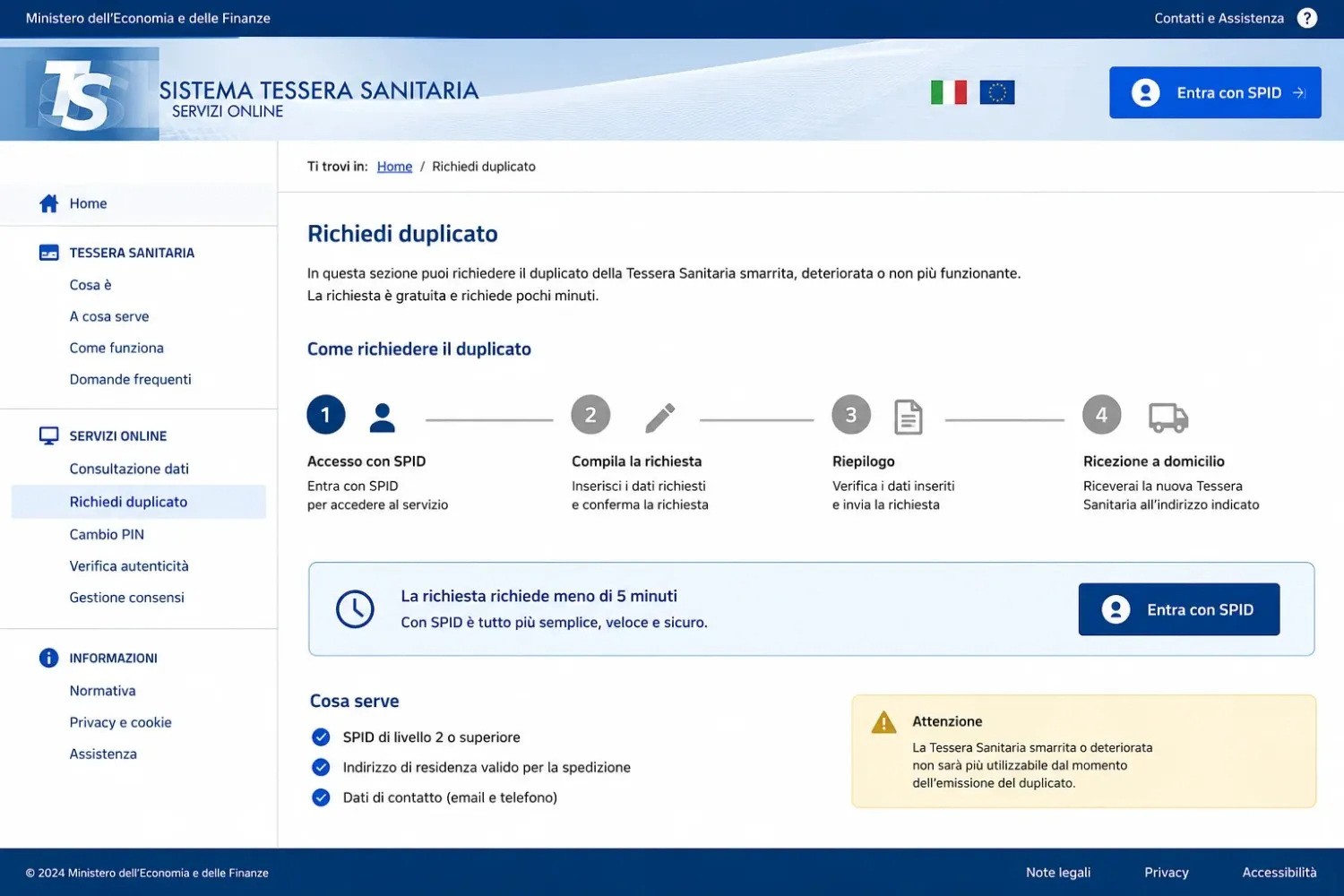Click the checkmark beside Dati di contatto
Image resolution: width=1344 pixels, height=896 pixels.
321,797
